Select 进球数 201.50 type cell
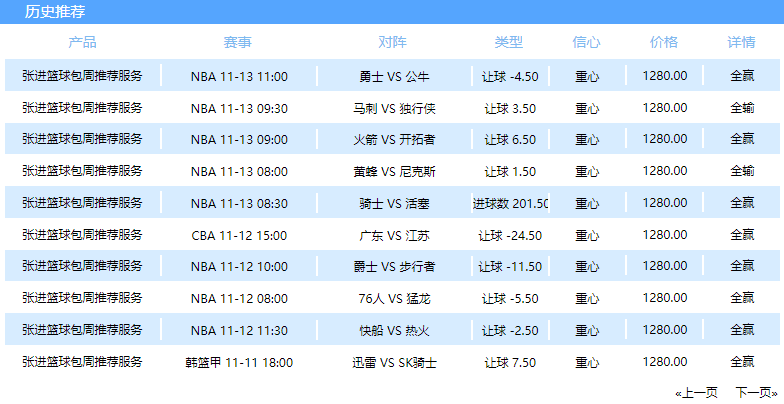Viewport: 784px width, 404px height. (510, 203)
